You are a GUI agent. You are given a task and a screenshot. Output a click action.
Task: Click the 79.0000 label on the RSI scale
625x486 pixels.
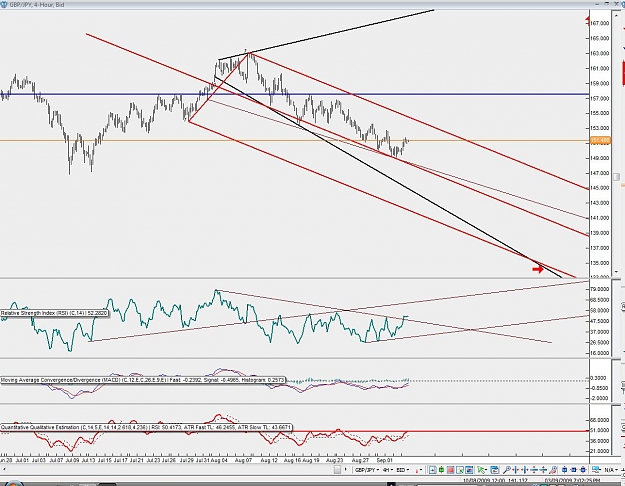click(x=600, y=289)
